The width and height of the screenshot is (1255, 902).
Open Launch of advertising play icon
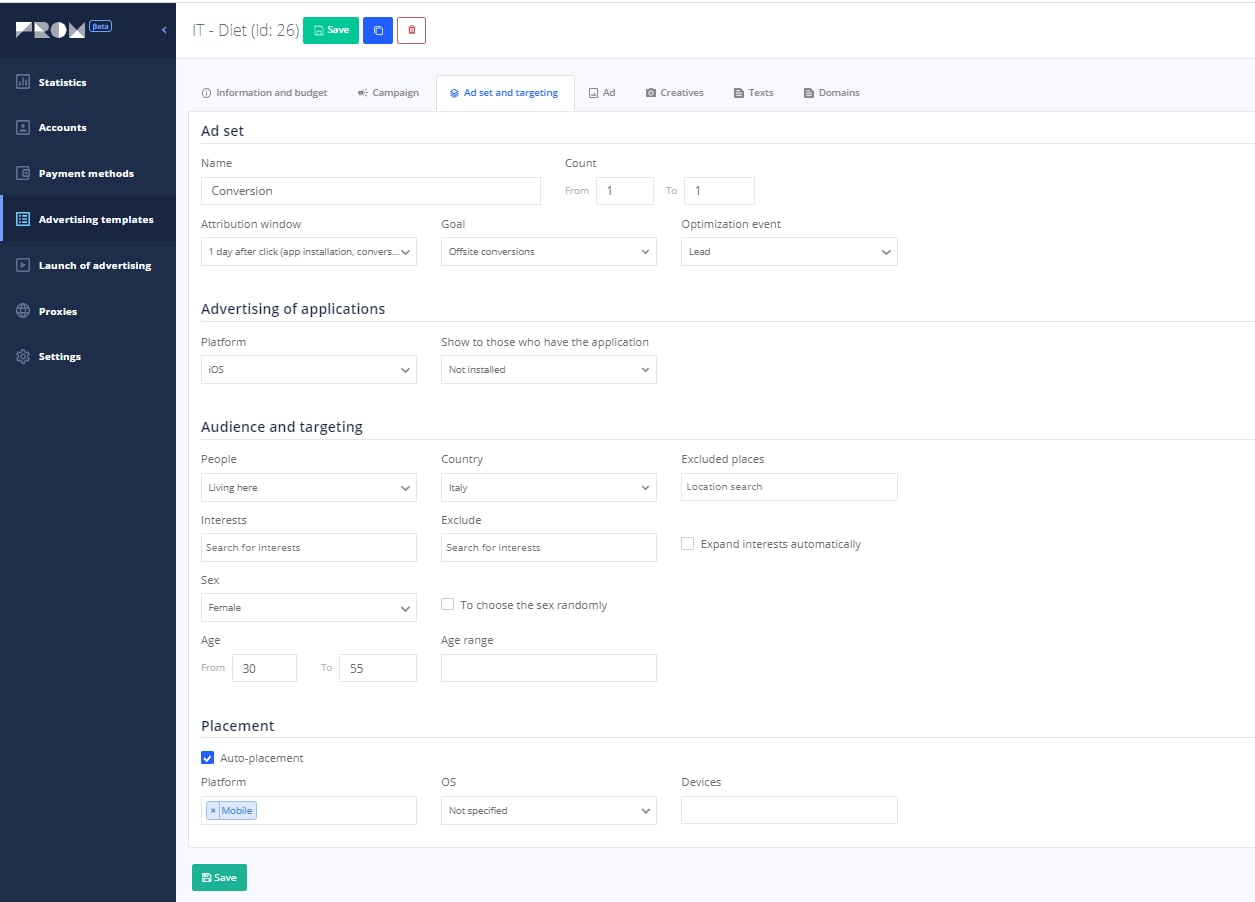click(23, 265)
